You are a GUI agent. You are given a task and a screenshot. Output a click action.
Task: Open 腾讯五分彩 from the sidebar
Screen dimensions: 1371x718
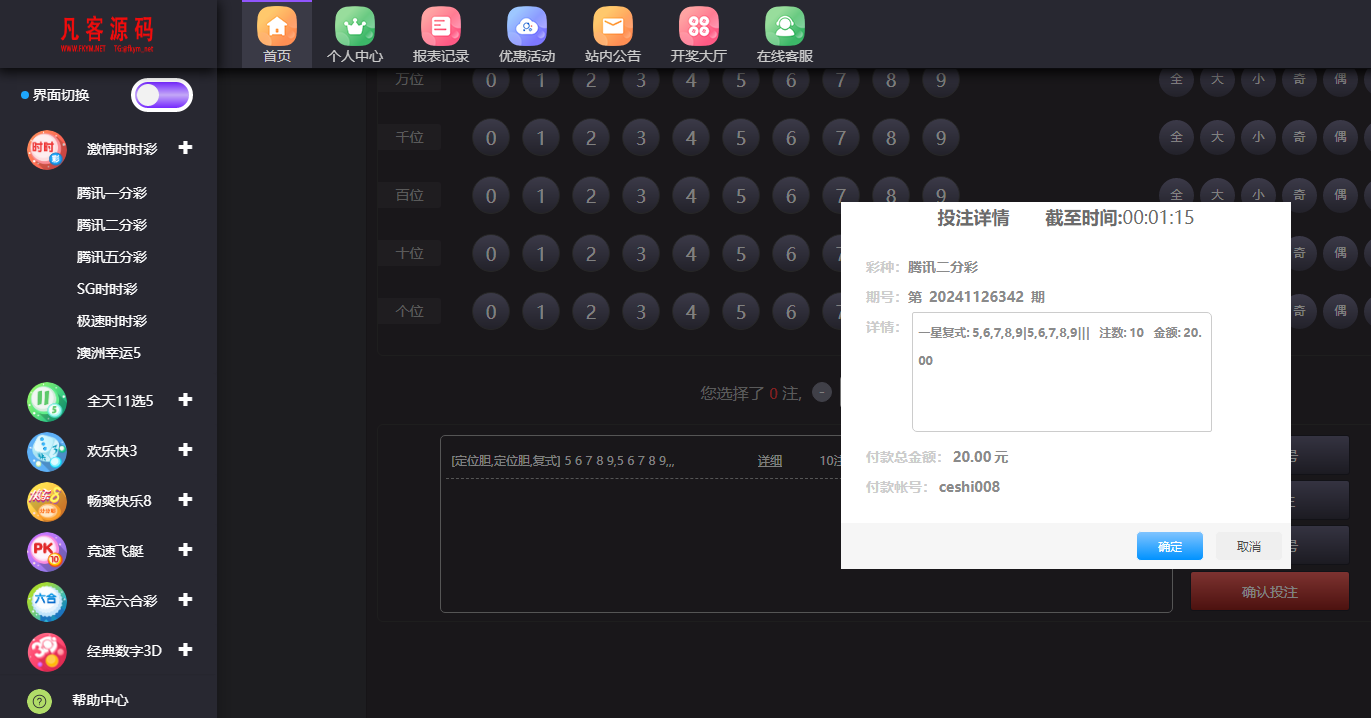click(113, 257)
